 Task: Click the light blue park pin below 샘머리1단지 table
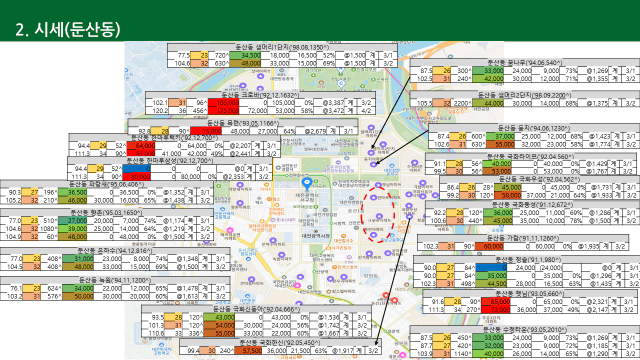tap(341, 84)
